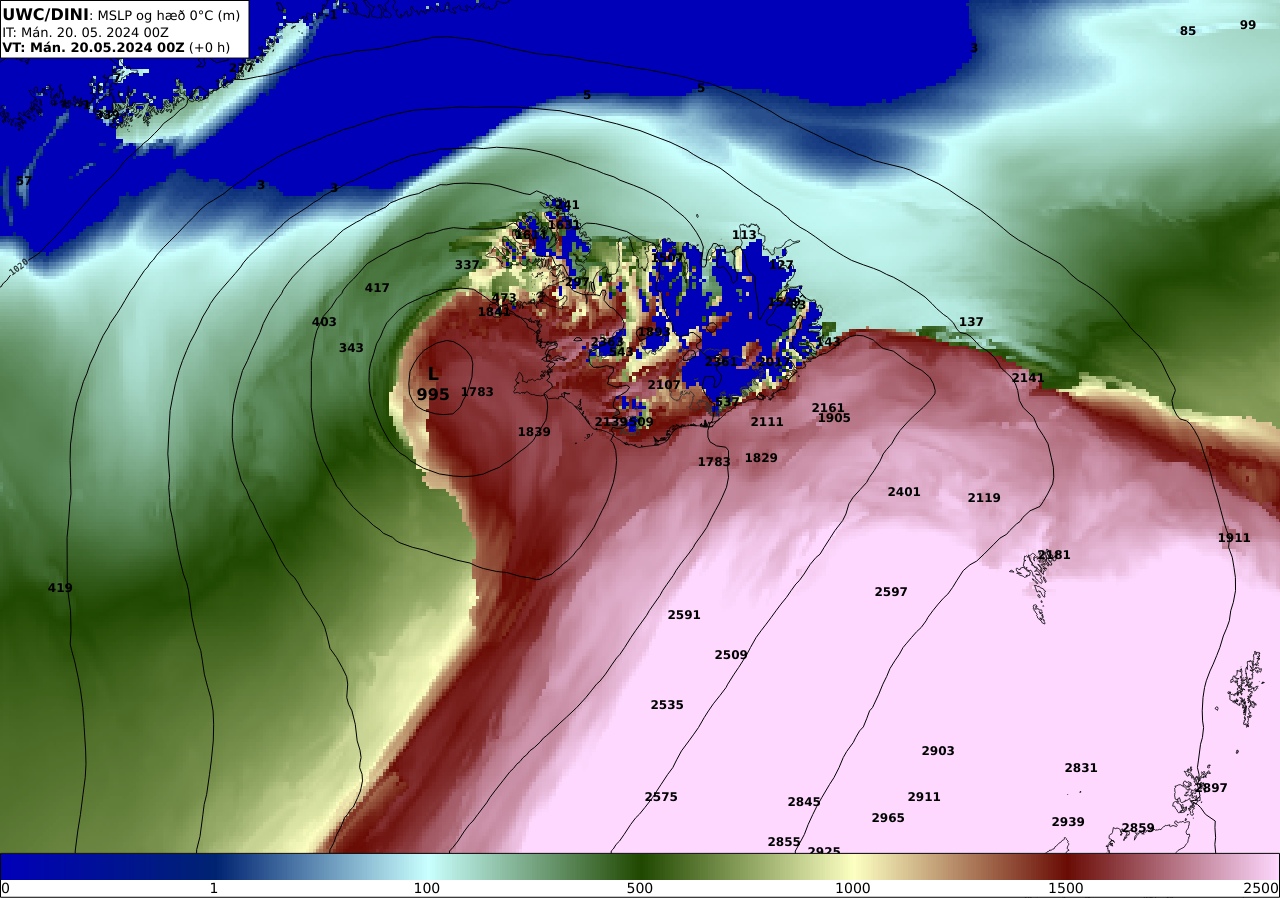Image resolution: width=1280 pixels, height=898 pixels.
Task: Click the 1500 tick on the color scale
Action: click(x=1066, y=888)
